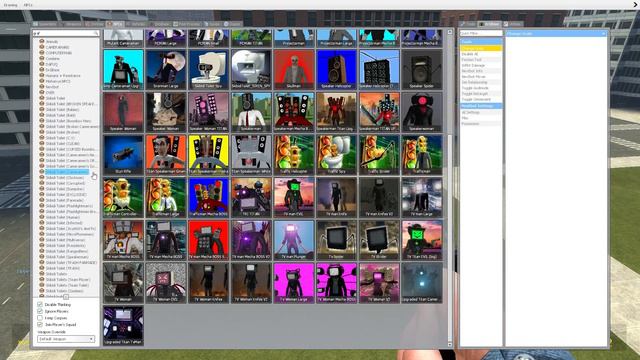Select the Traffic Striker thumbnail

[379, 155]
